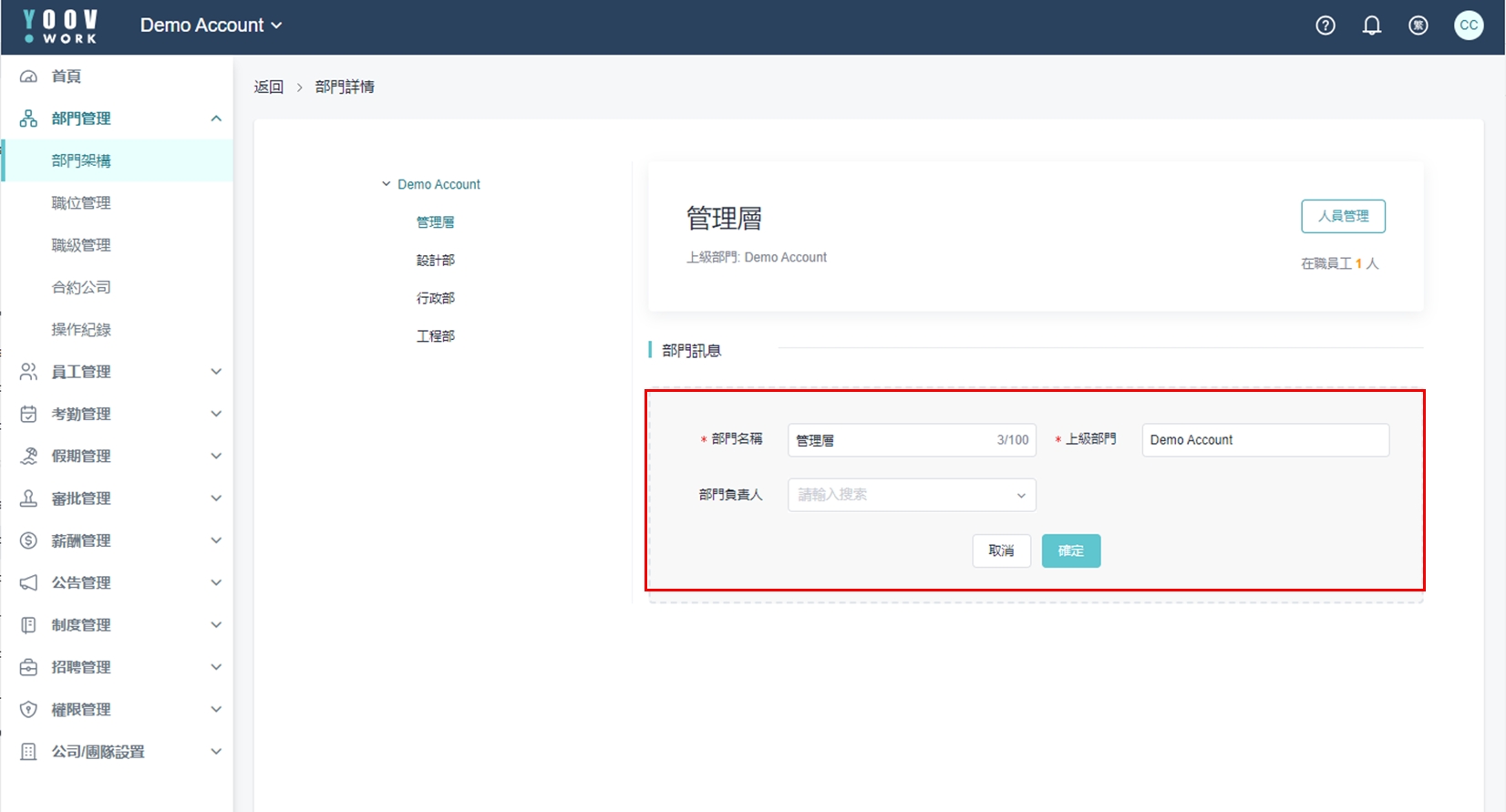Viewport: 1506px width, 812px height.
Task: Click the language switch icon
Action: coord(1418,26)
